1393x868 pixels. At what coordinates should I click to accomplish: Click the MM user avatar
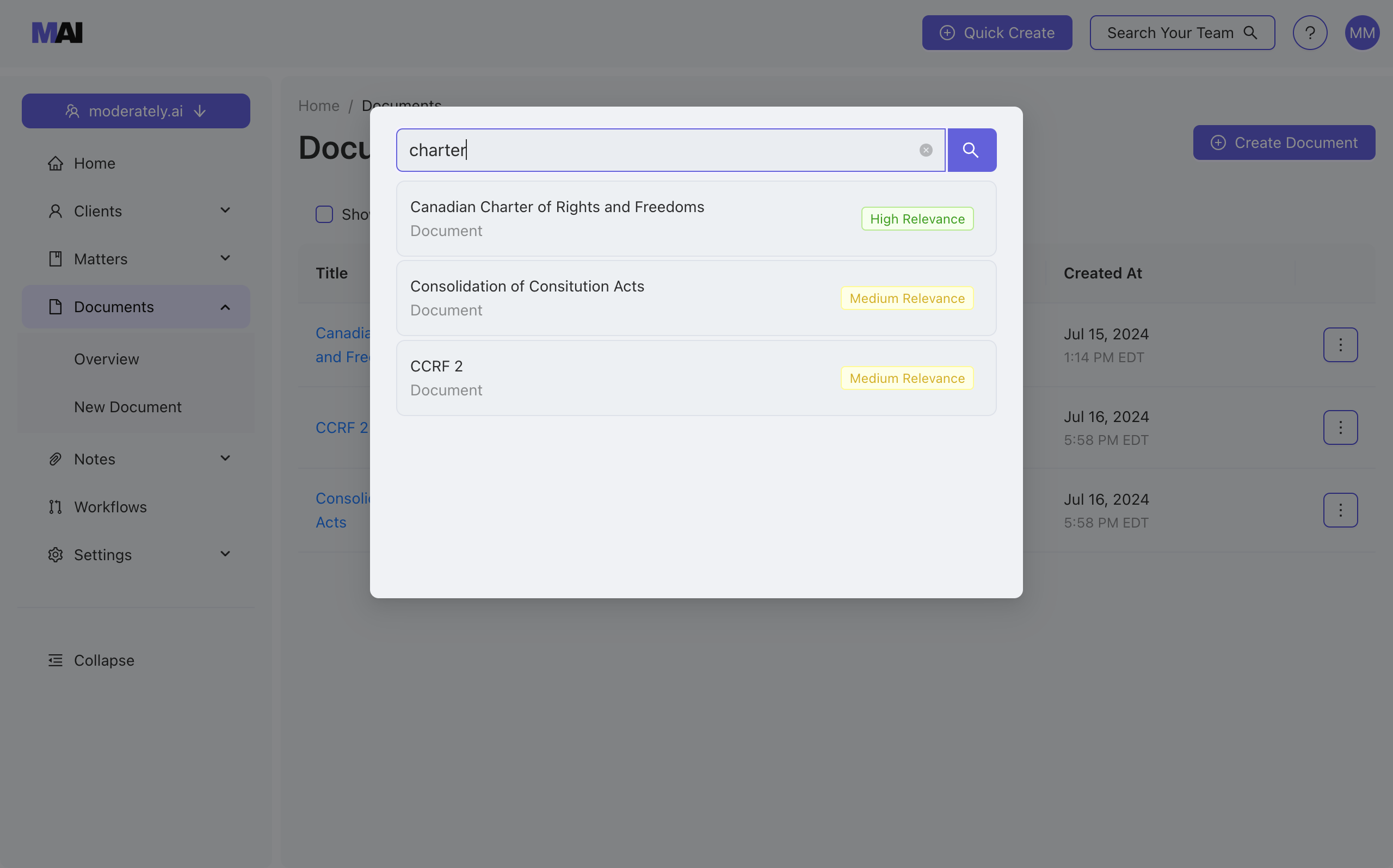coord(1363,33)
